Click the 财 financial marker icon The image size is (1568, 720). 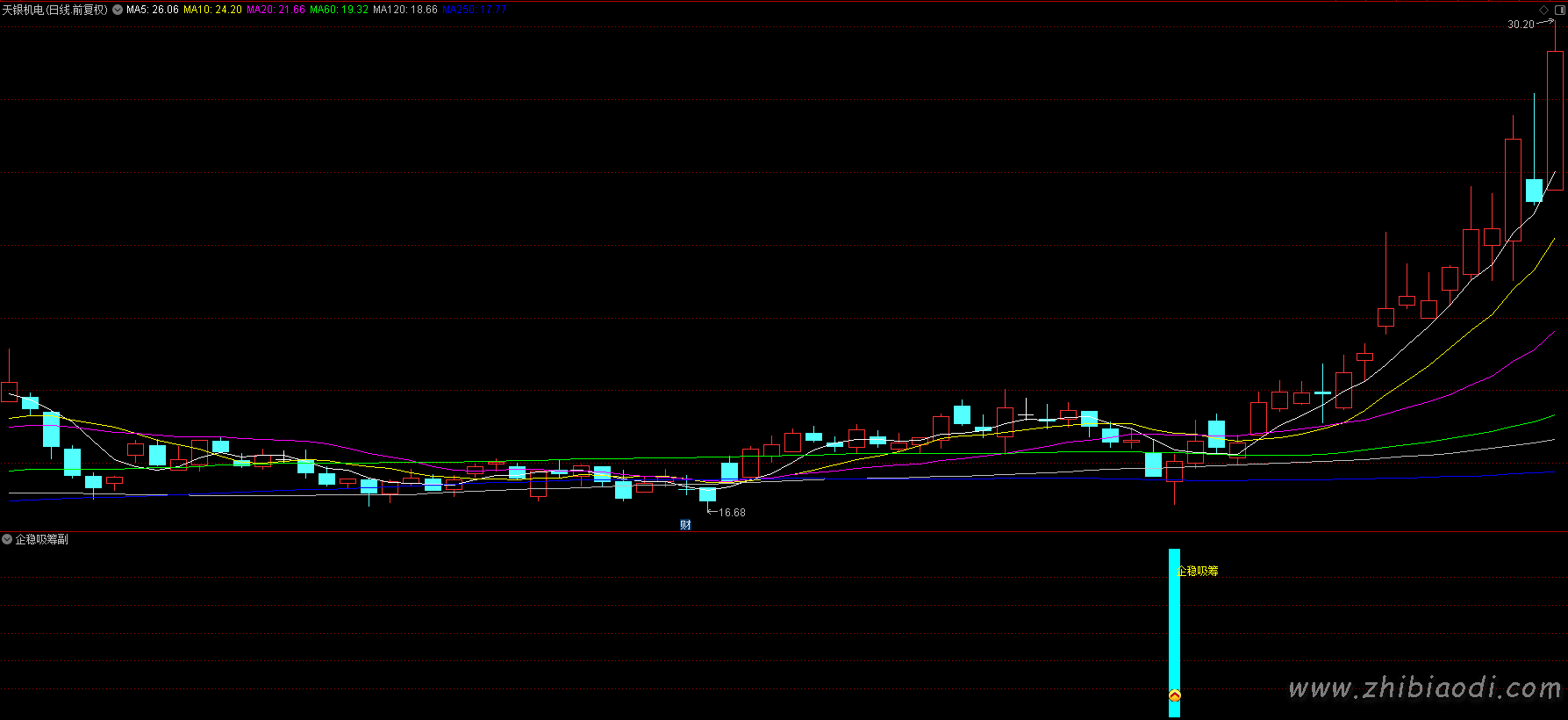685,525
